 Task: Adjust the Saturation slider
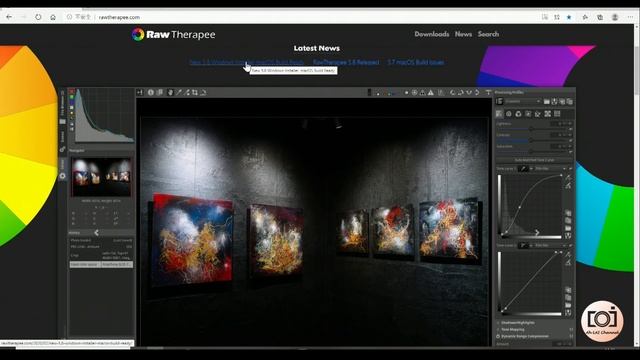532,151
